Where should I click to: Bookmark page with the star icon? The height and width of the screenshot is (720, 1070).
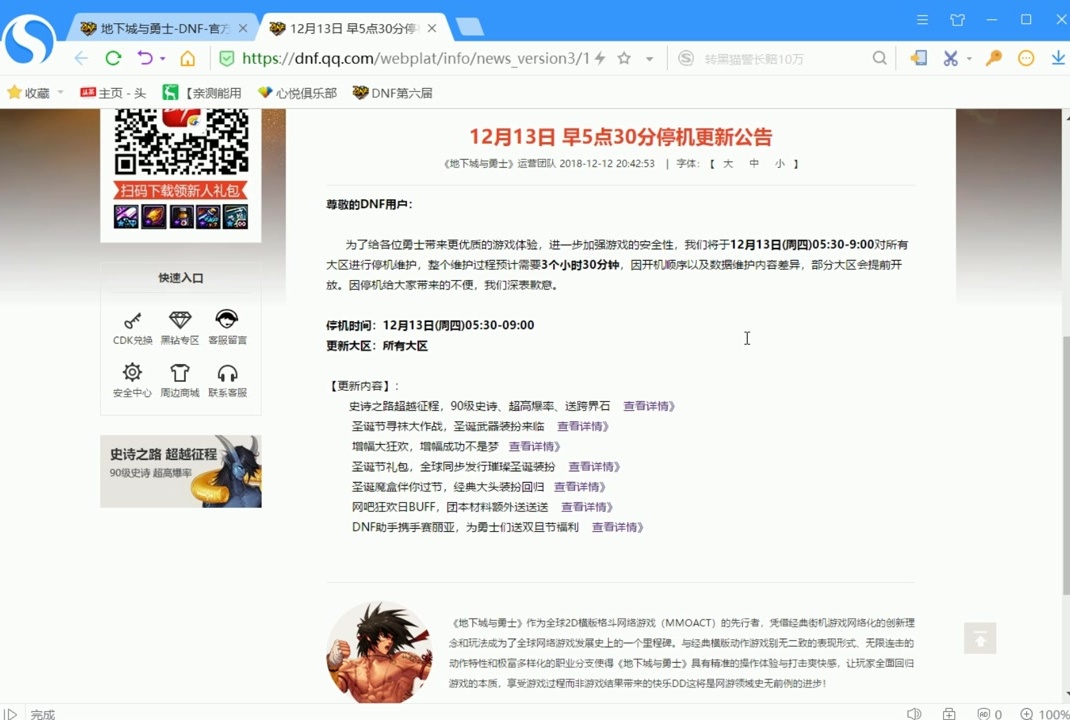click(624, 59)
